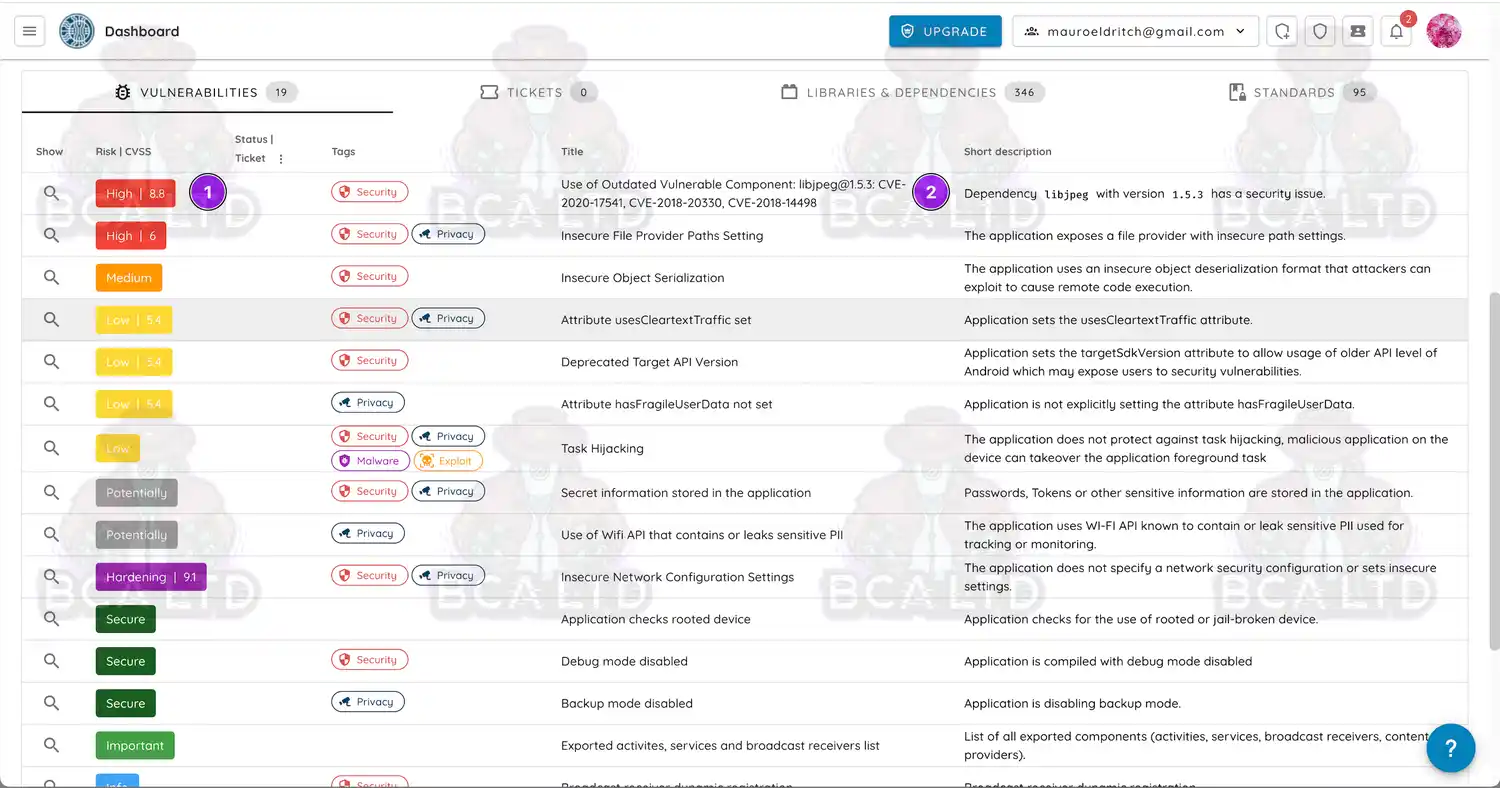Screen dimensions: 1500x788
Task: Open the Standards section showing 95 items
Action: click(1295, 92)
